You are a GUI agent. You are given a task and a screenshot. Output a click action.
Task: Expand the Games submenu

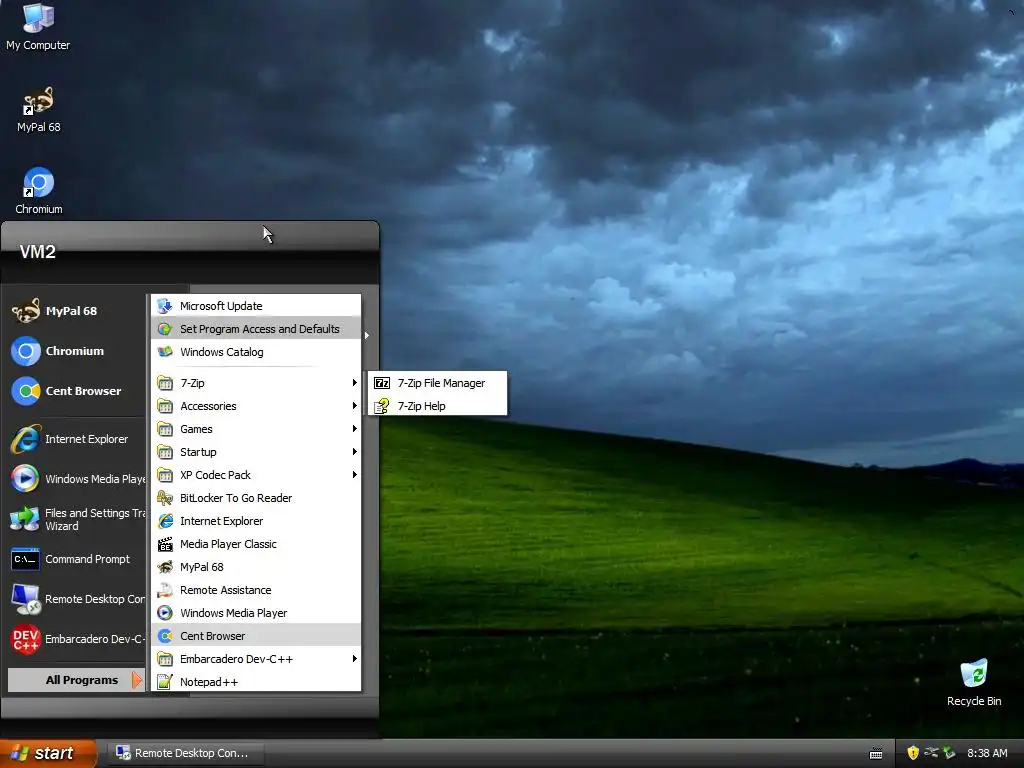[256, 429]
